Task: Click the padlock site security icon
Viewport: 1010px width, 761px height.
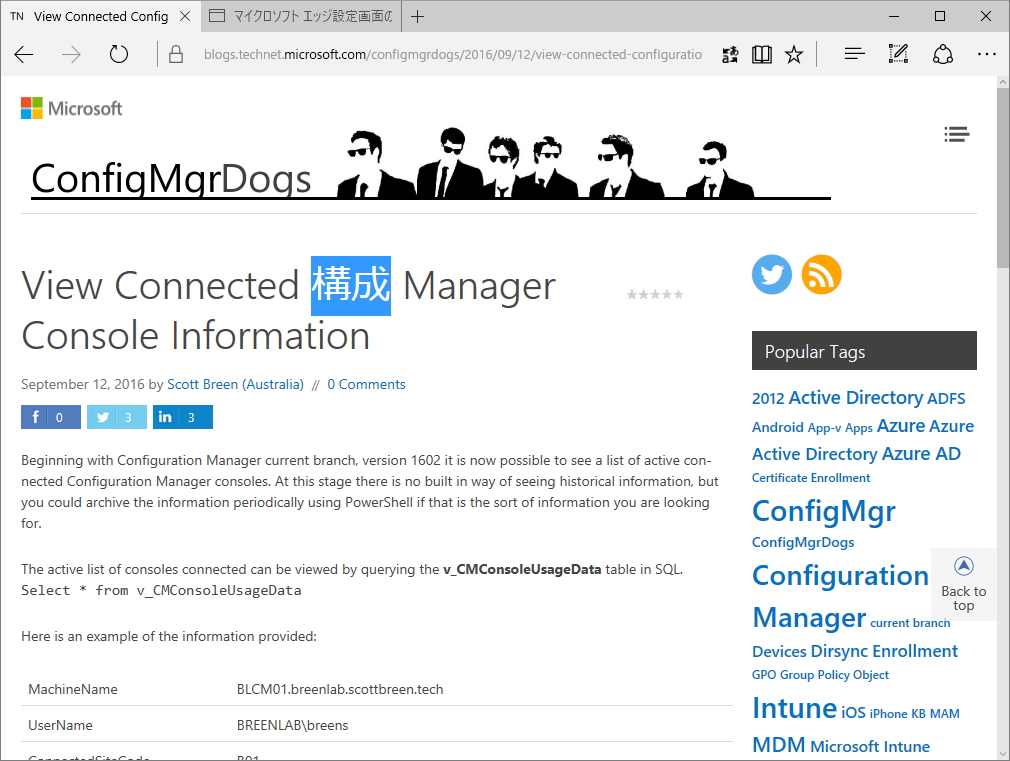Action: click(x=175, y=54)
